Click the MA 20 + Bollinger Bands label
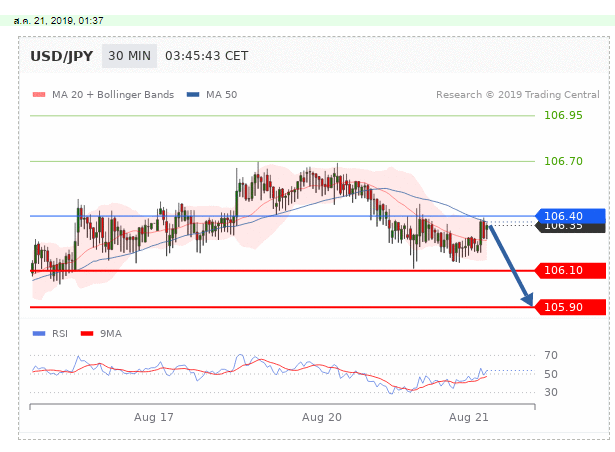The width and height of the screenshot is (615, 452). click(x=113, y=95)
